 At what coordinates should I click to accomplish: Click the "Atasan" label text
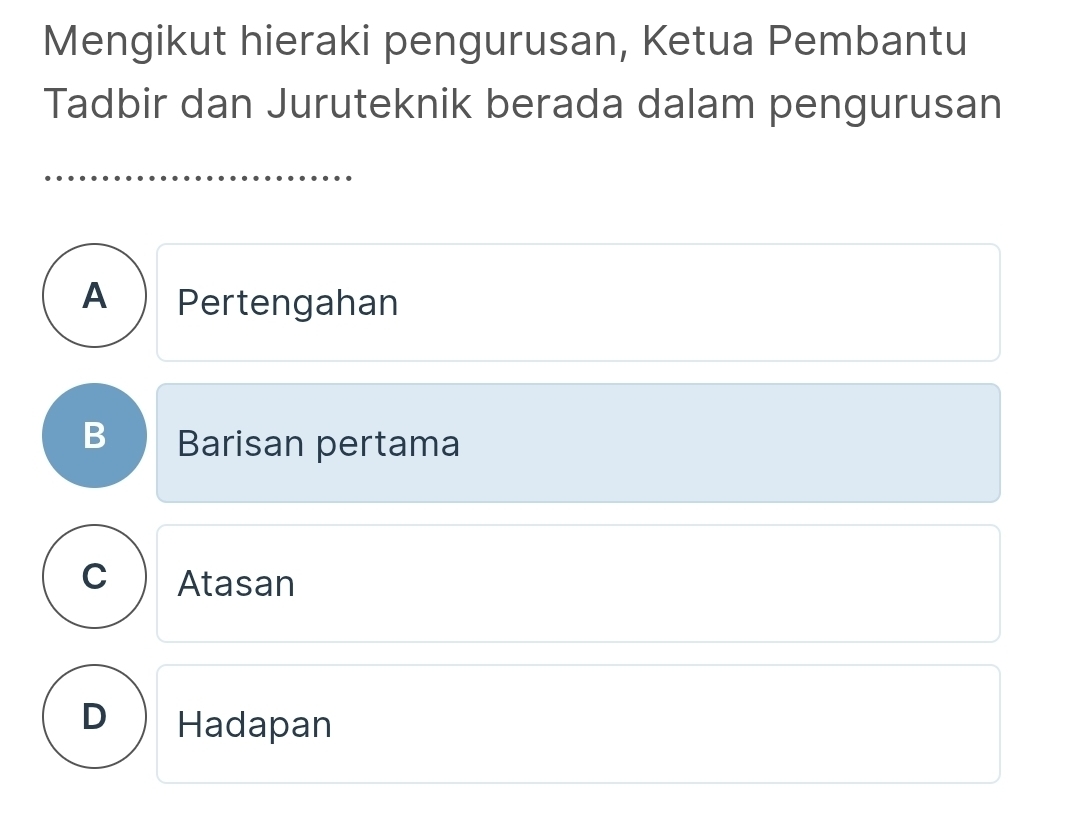236,584
